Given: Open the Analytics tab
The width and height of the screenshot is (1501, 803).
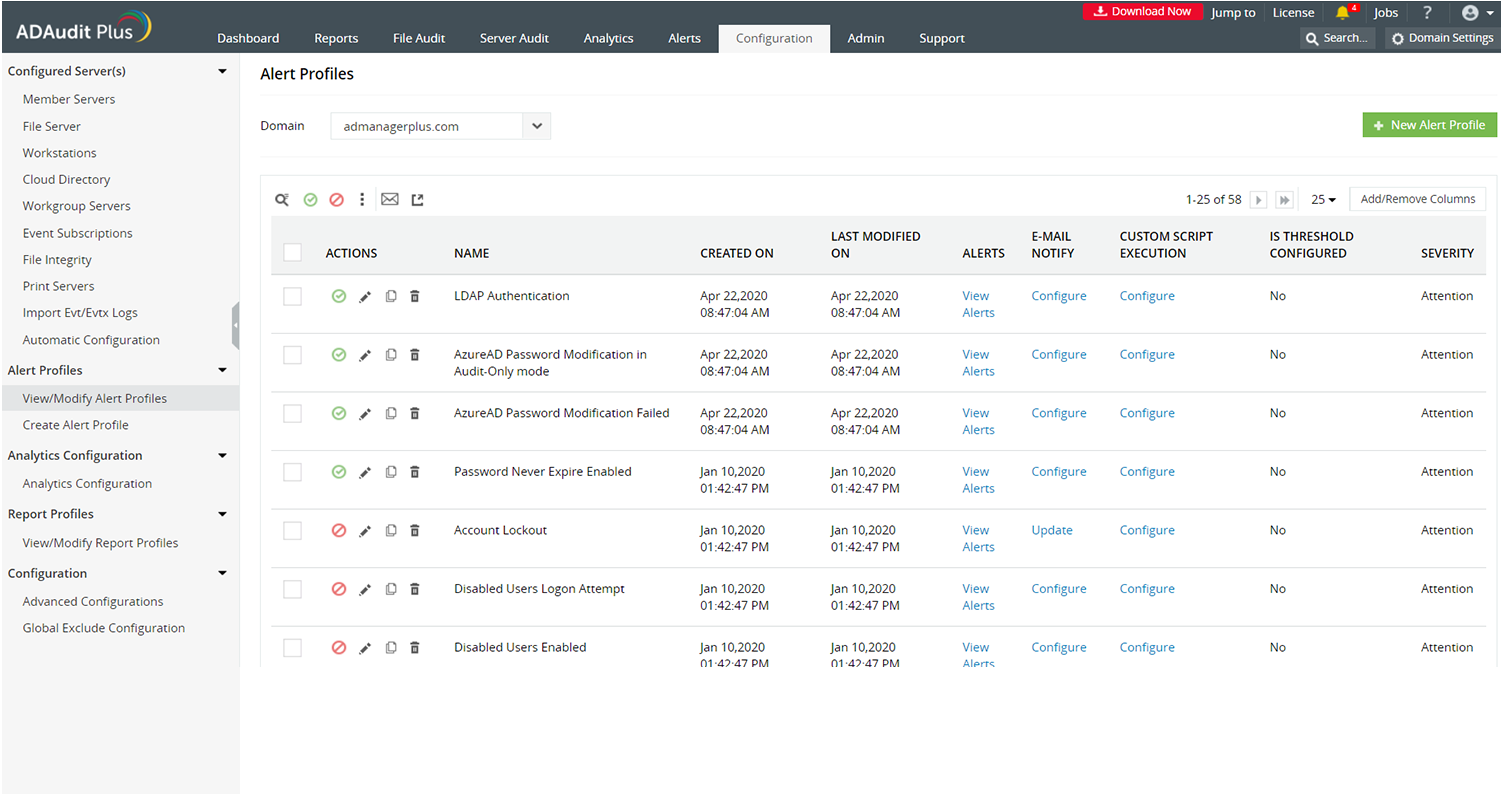Looking at the screenshot, I should pos(608,38).
